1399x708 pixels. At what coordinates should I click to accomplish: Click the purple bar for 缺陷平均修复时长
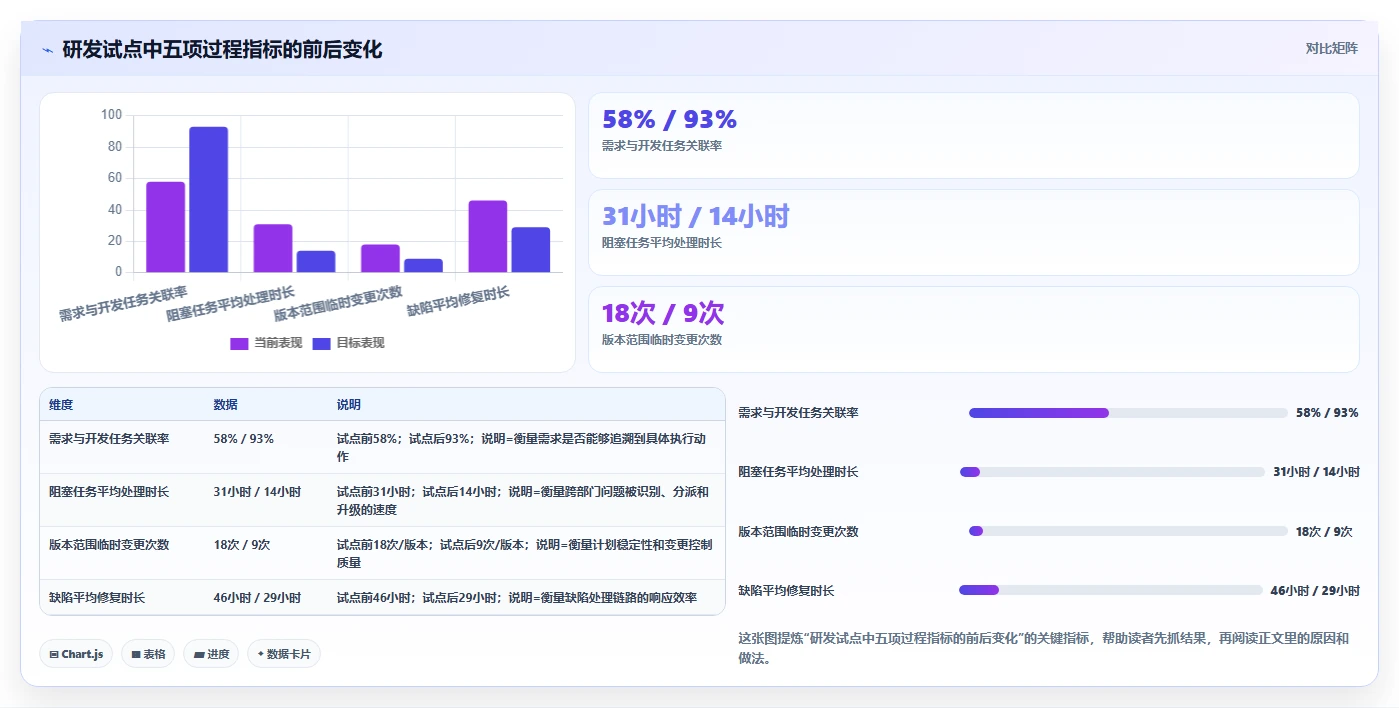488,236
